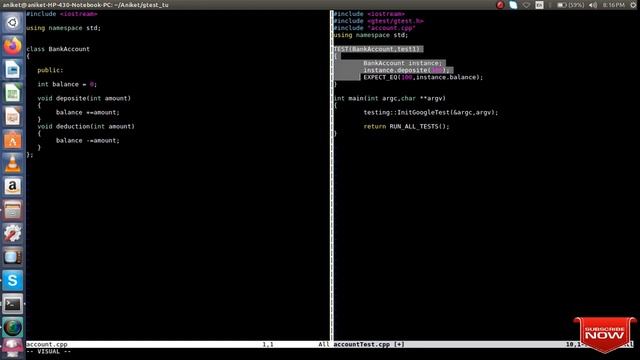This screenshot has width=640, height=360.
Task: Click the account.cpp status line
Action: (178, 344)
